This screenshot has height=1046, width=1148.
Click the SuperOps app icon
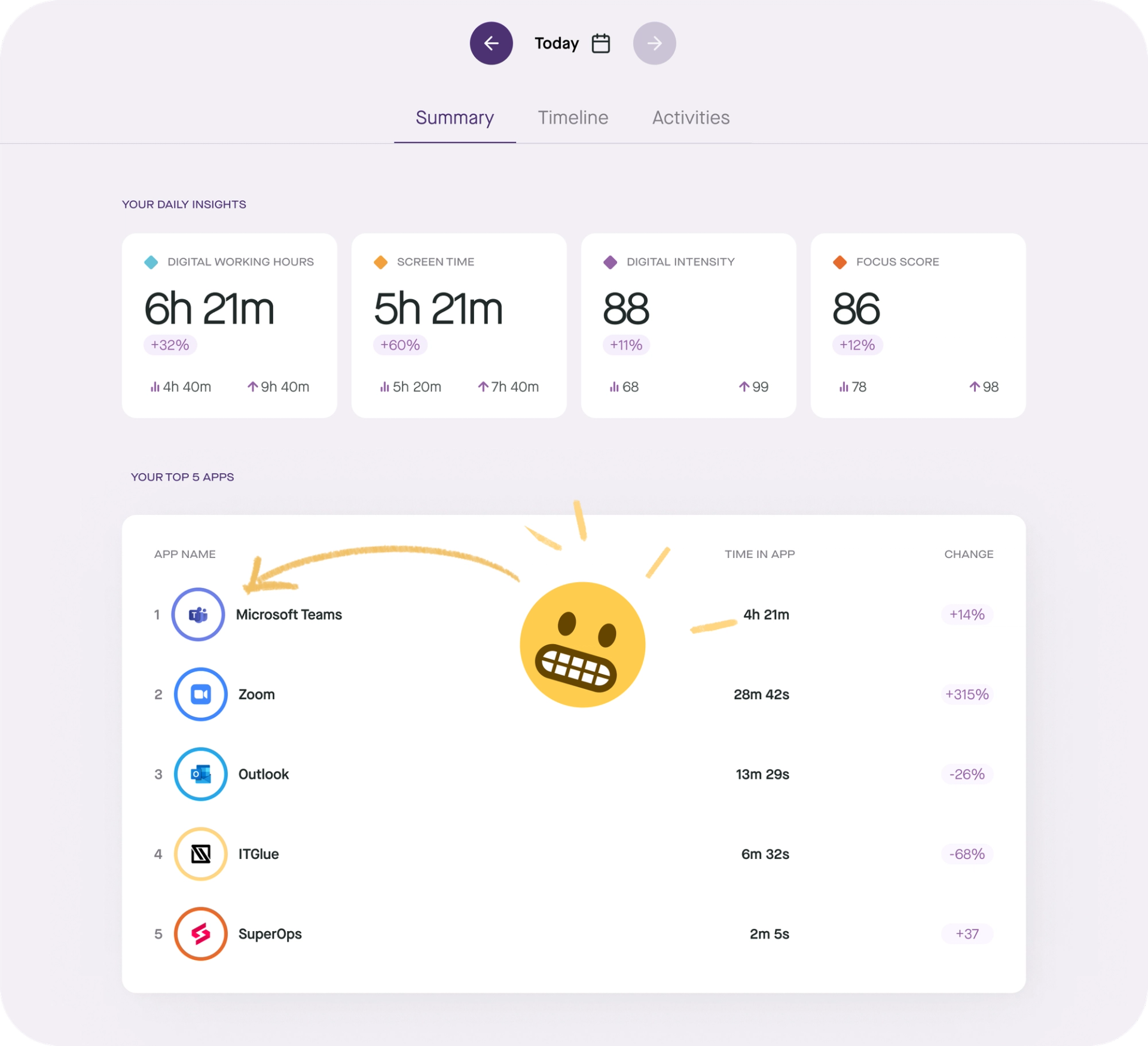200,934
